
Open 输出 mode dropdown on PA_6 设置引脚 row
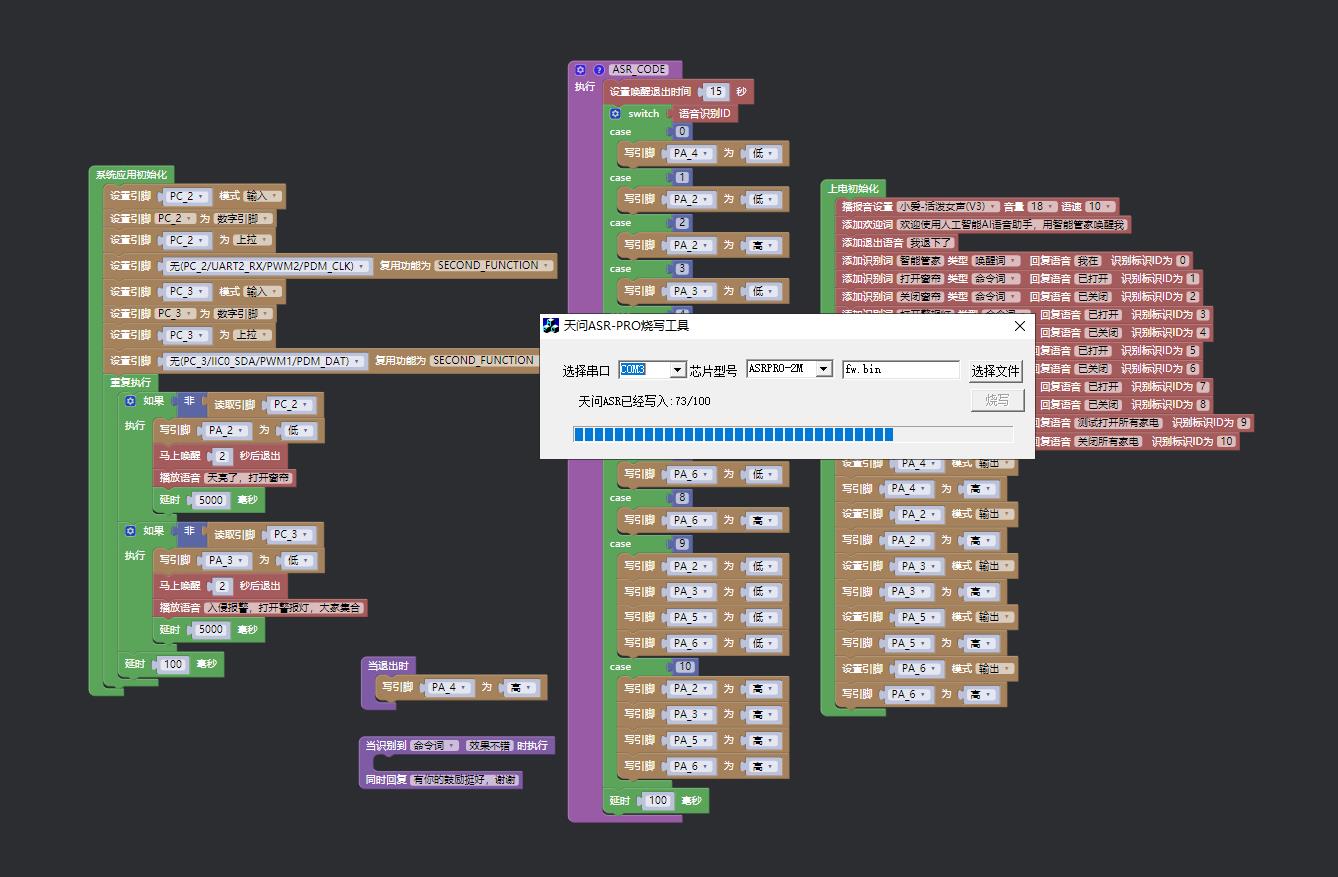[x=994, y=668]
